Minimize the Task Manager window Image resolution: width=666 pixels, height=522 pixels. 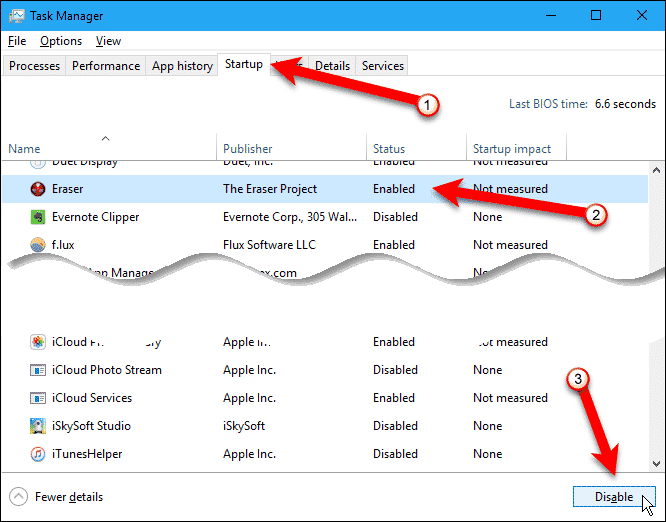[551, 16]
